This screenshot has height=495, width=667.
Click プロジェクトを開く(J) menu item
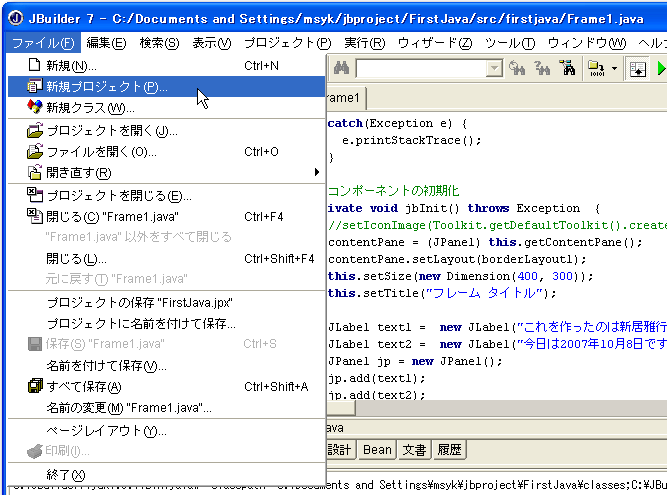point(112,131)
